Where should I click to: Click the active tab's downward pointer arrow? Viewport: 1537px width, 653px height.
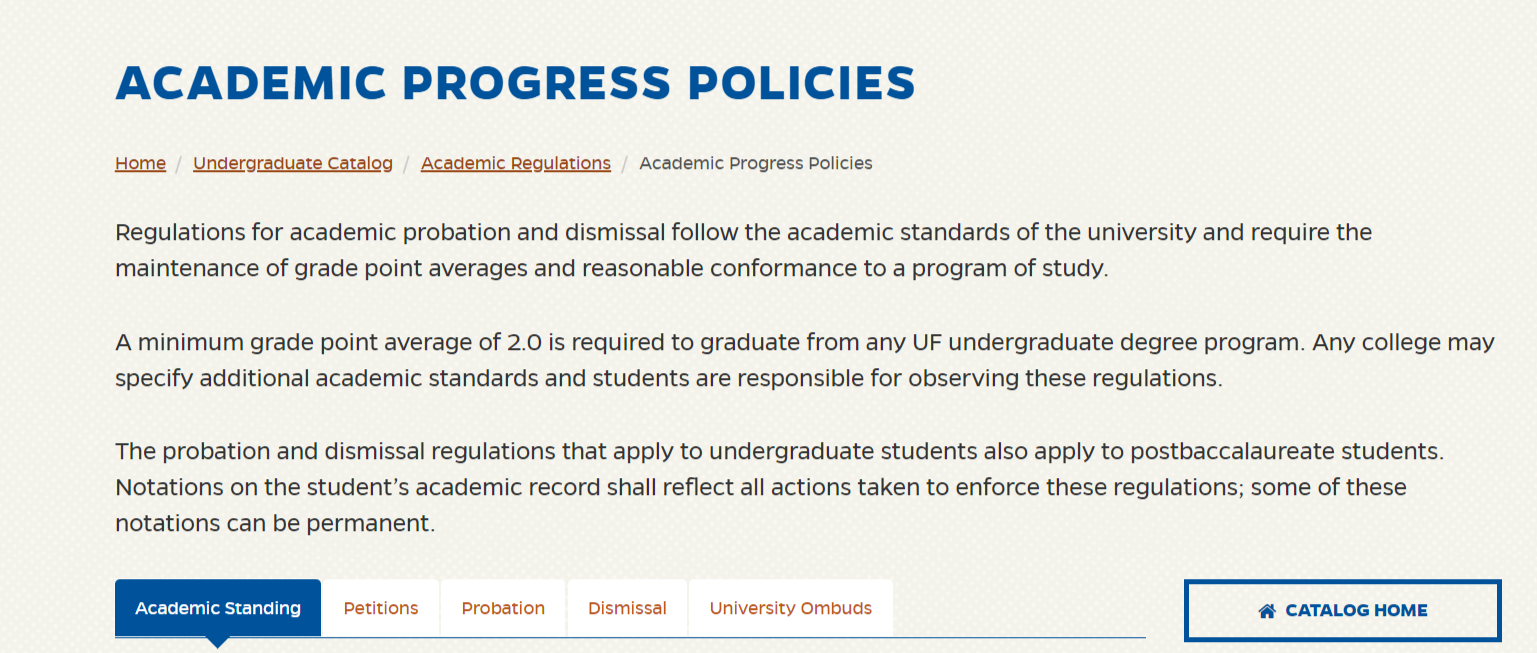pos(217,642)
